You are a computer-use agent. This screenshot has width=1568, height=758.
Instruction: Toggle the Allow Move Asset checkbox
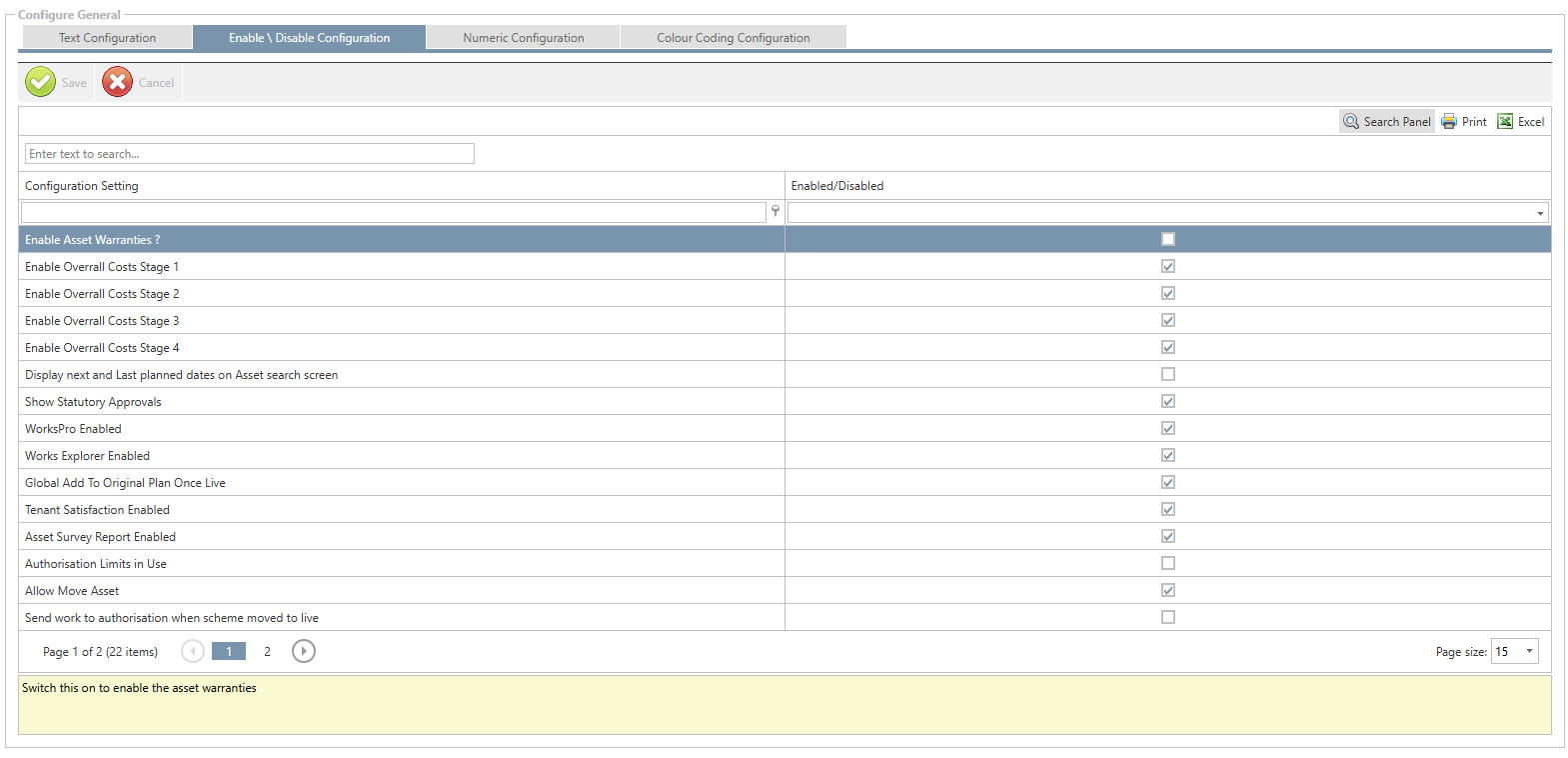pos(1168,591)
